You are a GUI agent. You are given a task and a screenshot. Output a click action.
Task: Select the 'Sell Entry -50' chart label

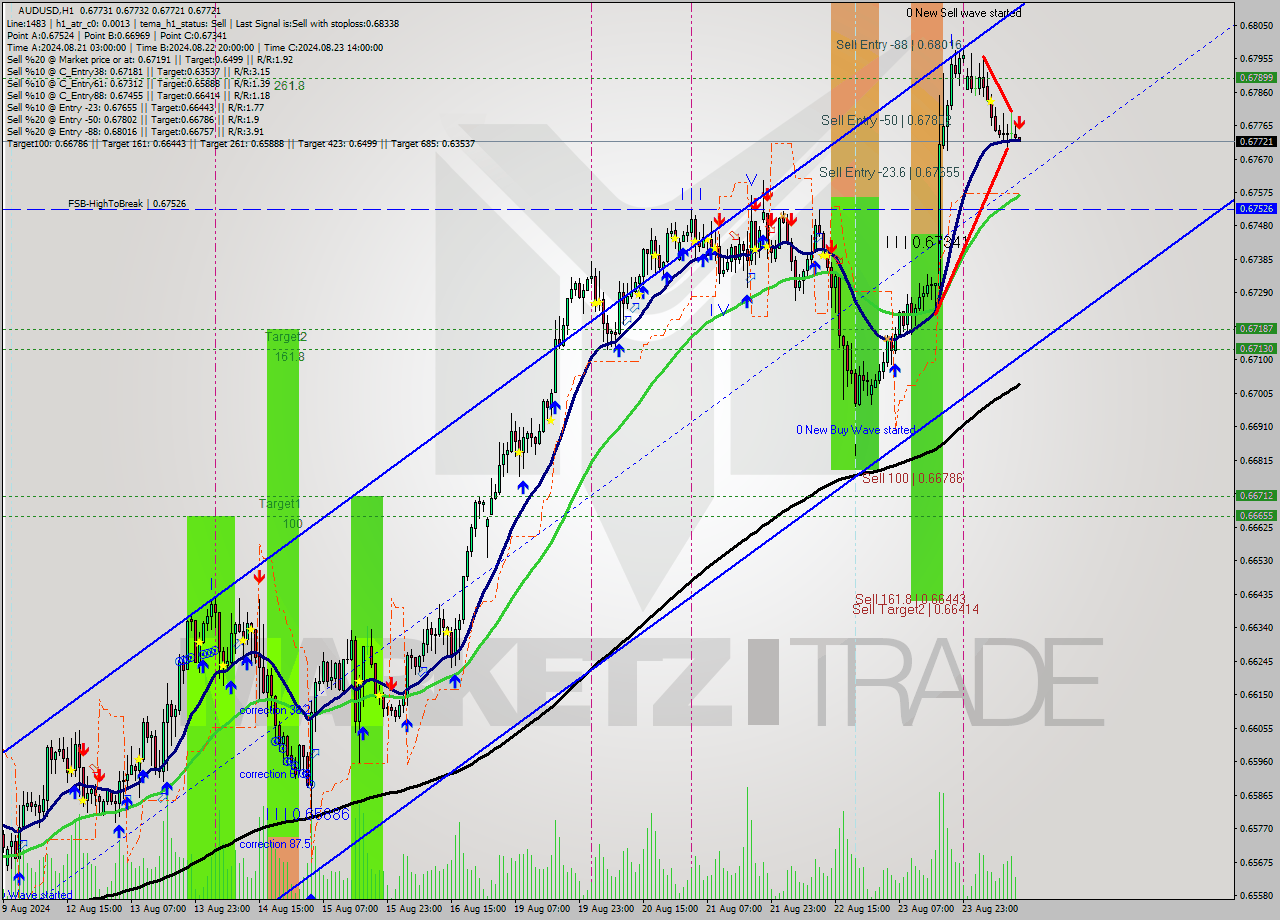tap(885, 120)
